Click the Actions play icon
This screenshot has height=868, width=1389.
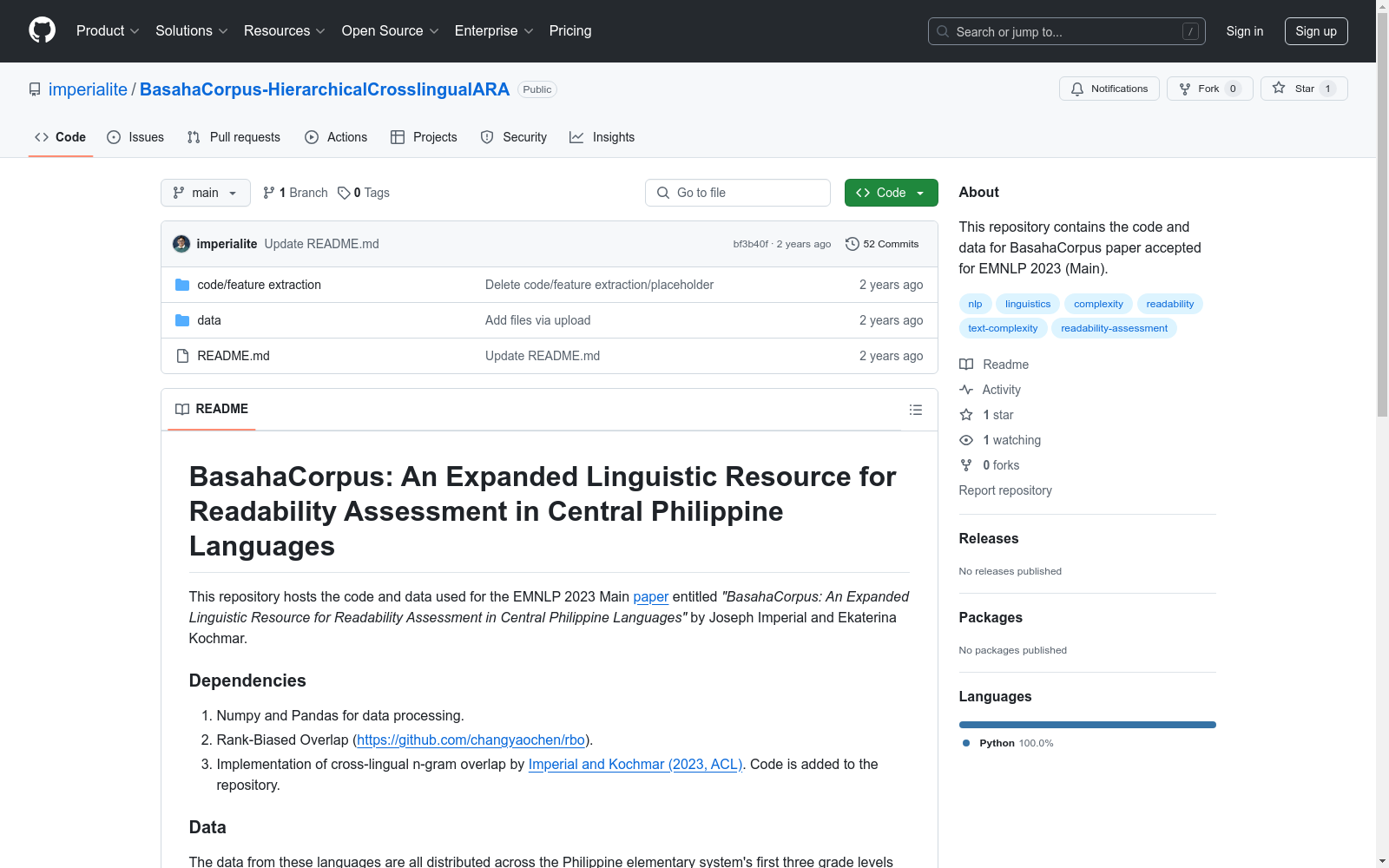312,137
